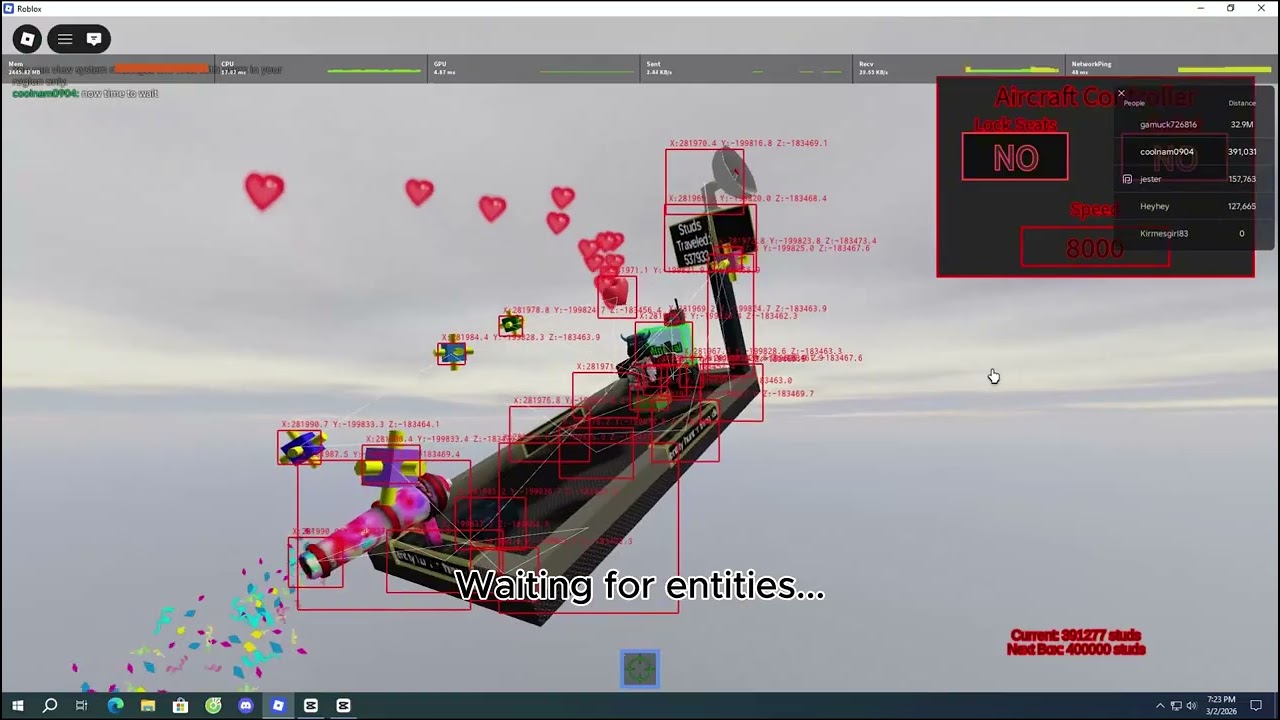Click distance value 127,665
This screenshot has height=720, width=1280.
1242,206
